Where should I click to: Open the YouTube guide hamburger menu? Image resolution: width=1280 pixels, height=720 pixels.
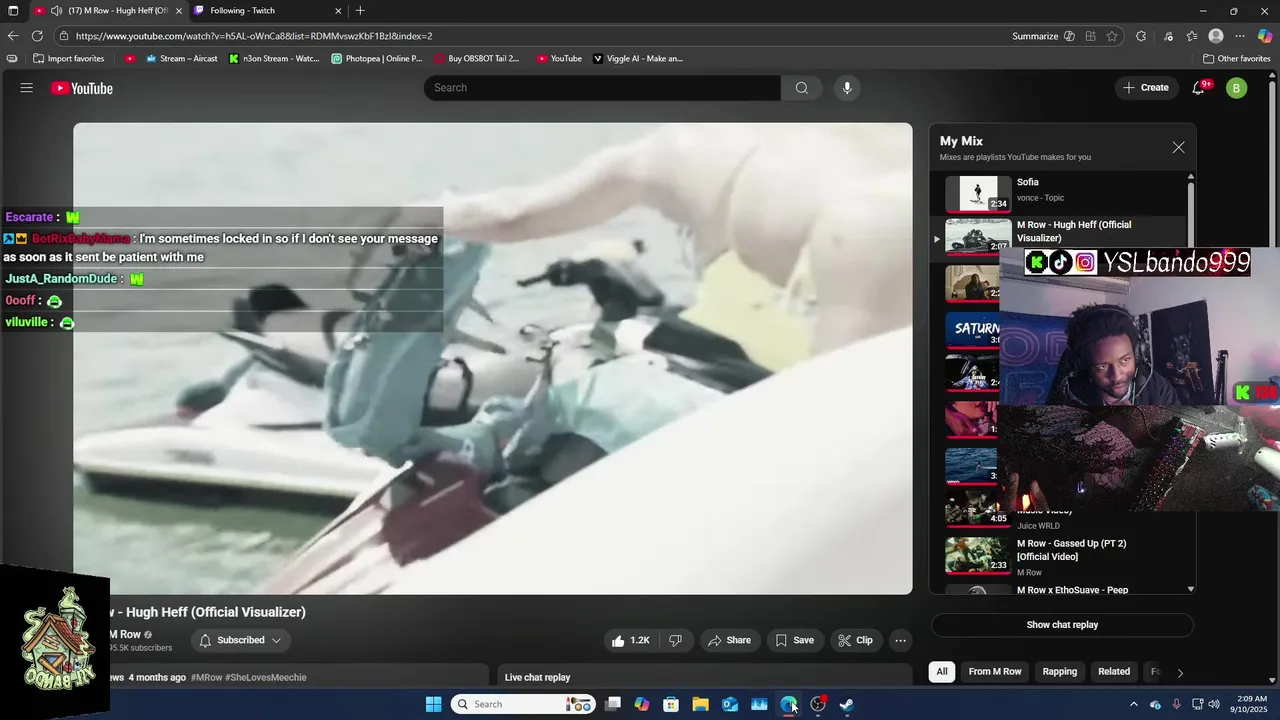click(27, 88)
